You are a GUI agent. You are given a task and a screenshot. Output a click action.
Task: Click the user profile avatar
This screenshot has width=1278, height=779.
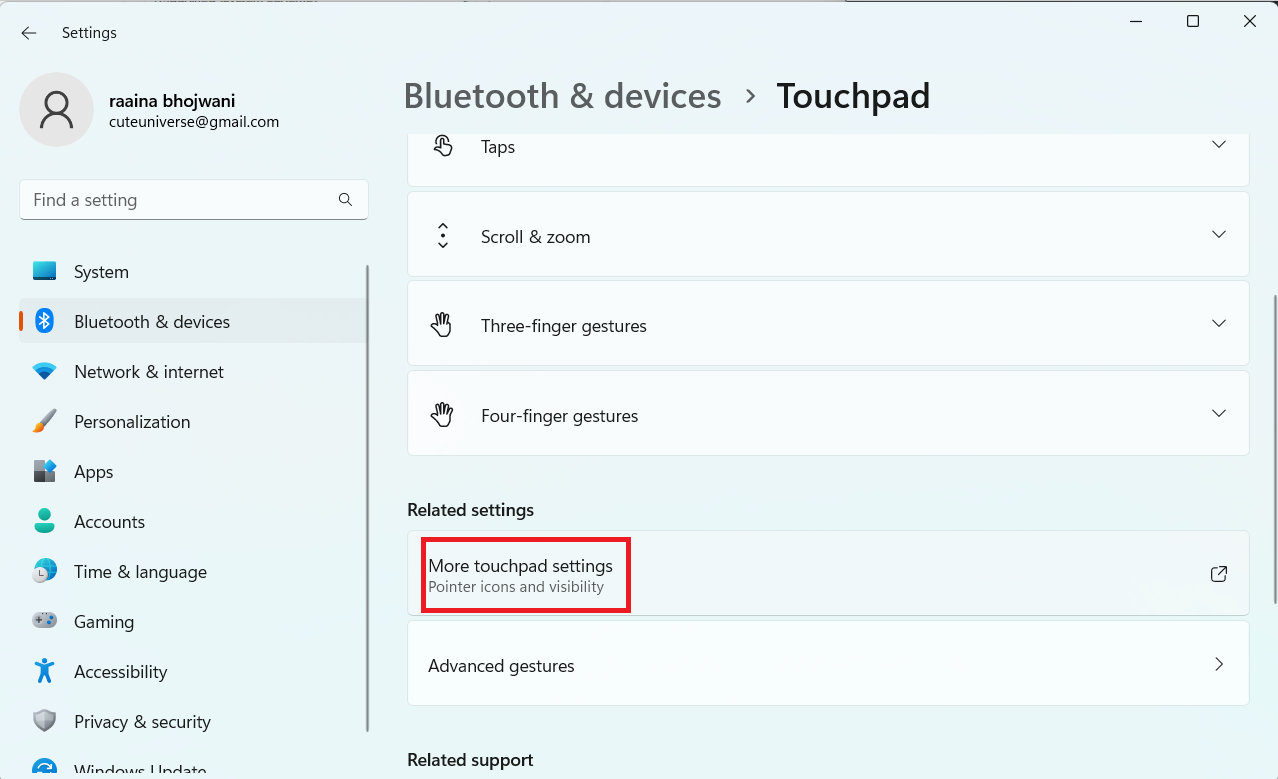click(x=57, y=110)
